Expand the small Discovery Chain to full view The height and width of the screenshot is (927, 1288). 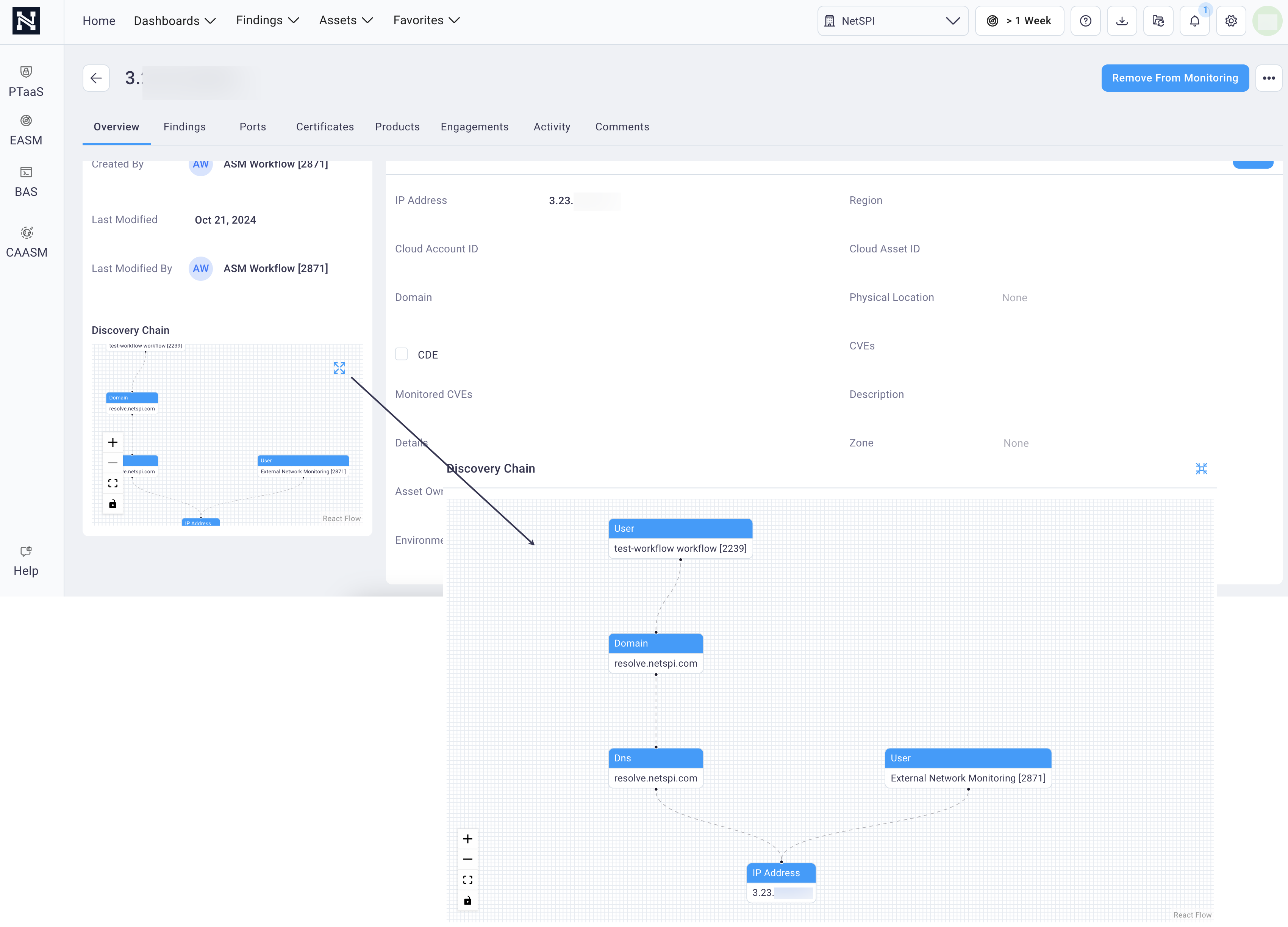pyautogui.click(x=339, y=368)
